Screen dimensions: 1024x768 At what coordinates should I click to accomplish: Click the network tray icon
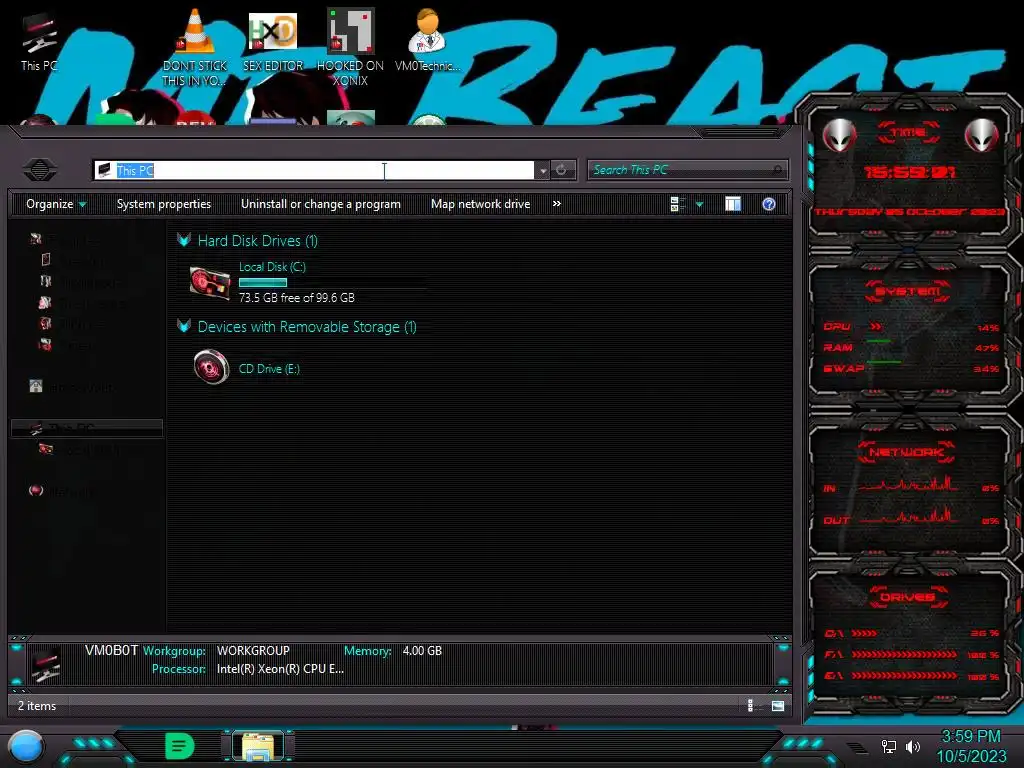pyautogui.click(x=888, y=746)
